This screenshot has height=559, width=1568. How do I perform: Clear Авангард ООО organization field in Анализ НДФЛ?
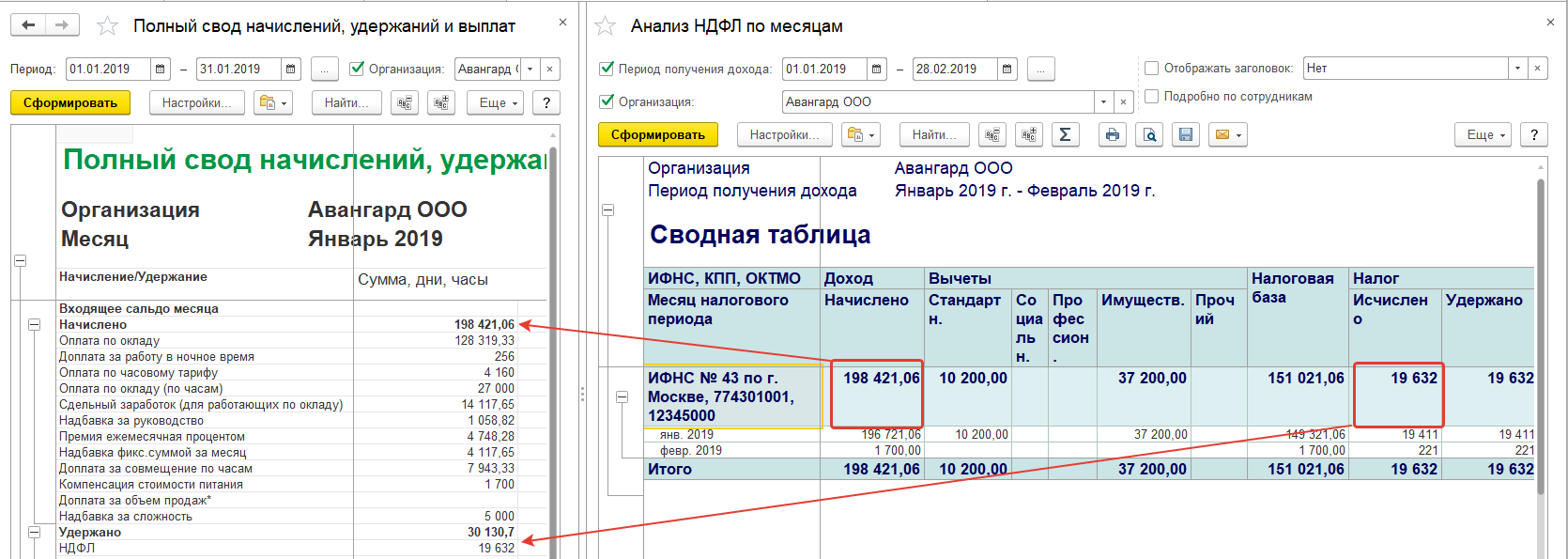point(1123,101)
